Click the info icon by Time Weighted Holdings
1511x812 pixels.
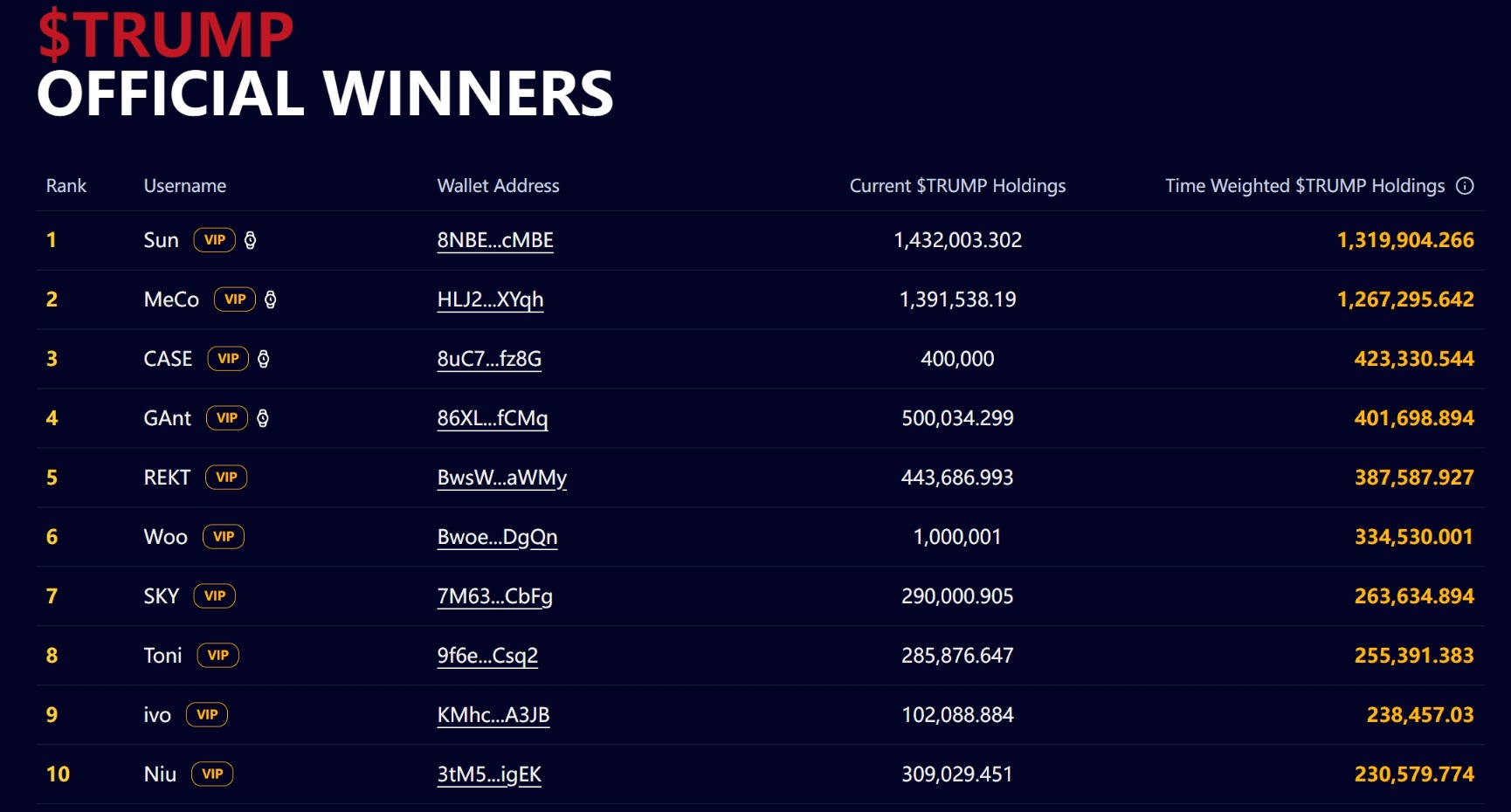coord(1465,186)
